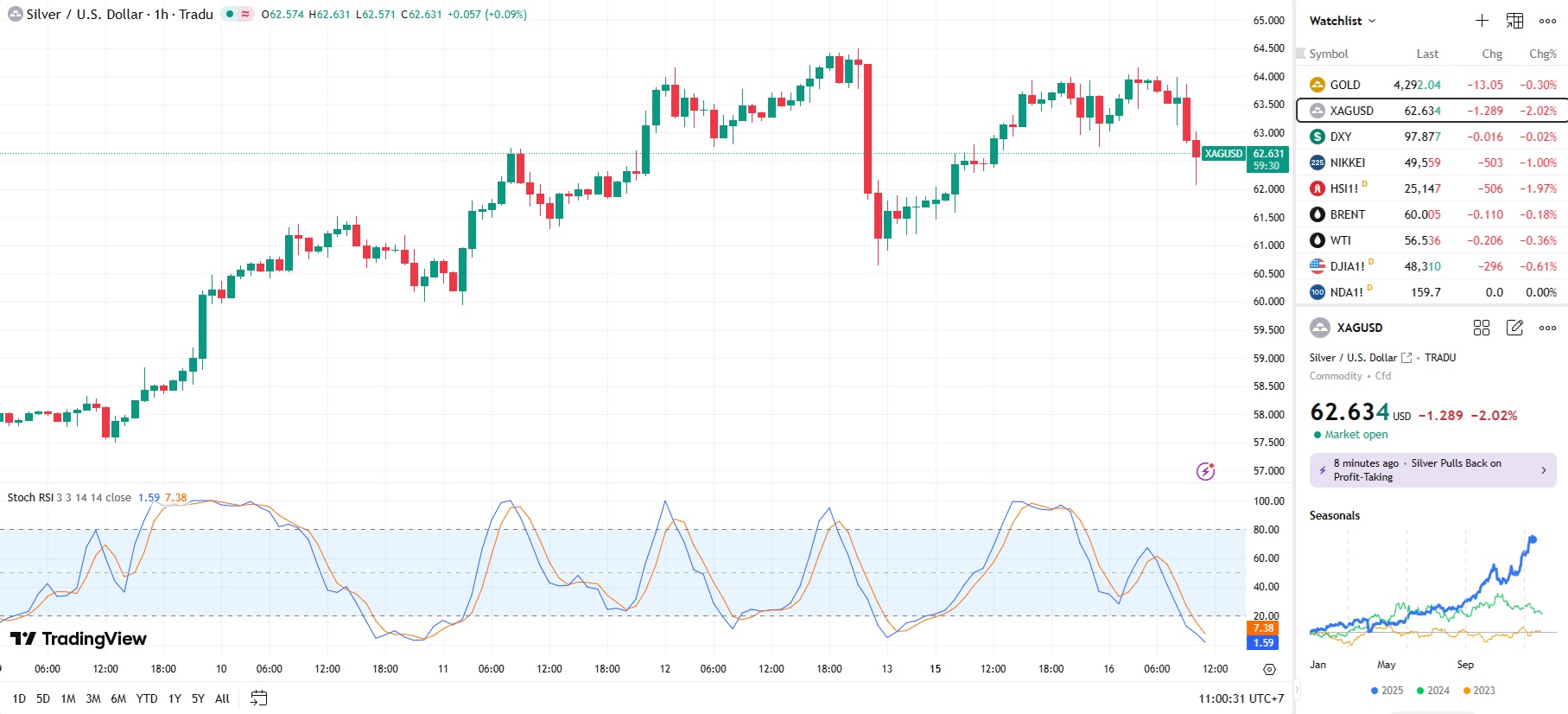Viewport: 1568px width, 714px height.
Task: Toggle the 2025 seasonals legend series
Action: [1387, 691]
